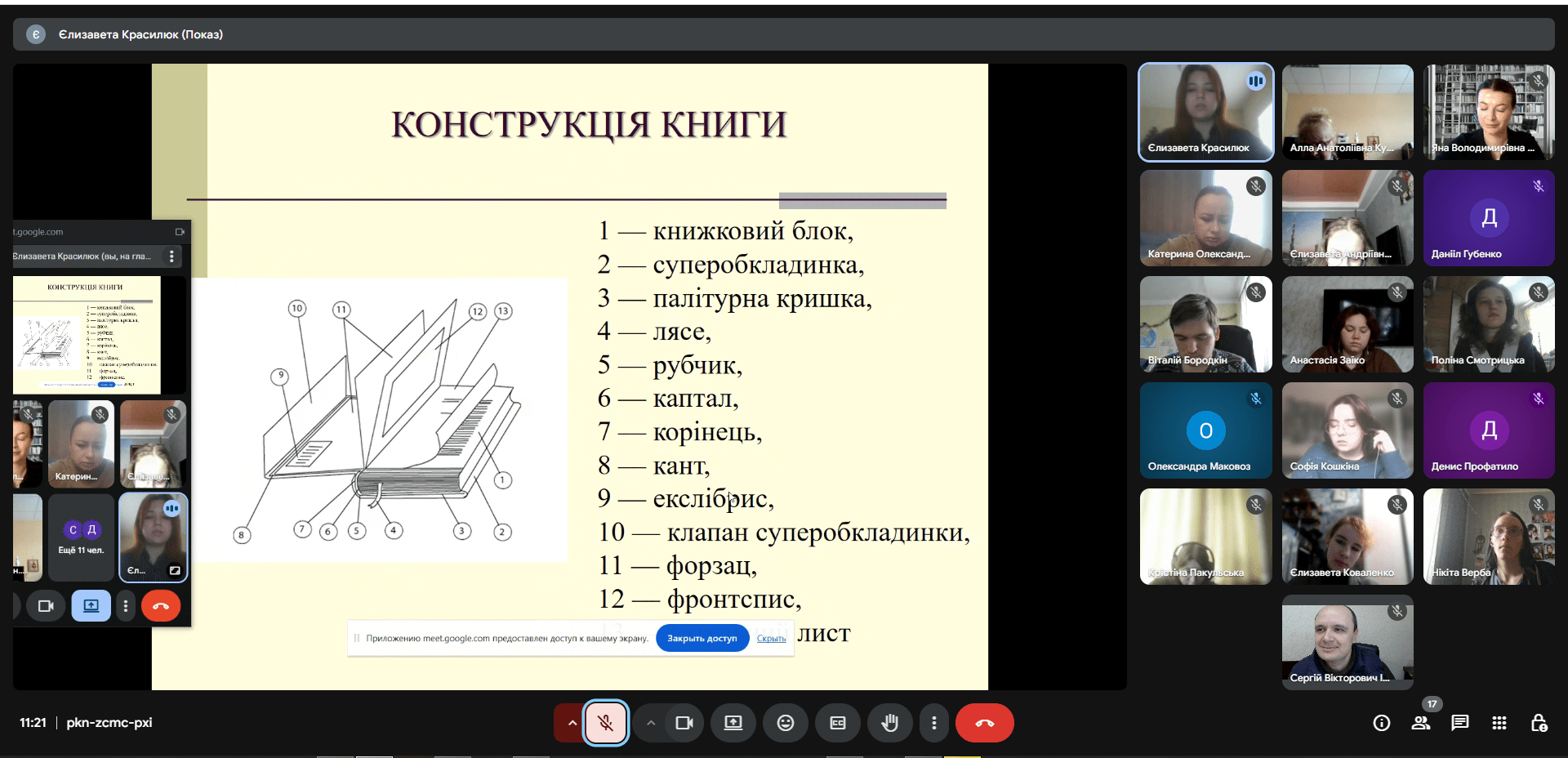1568x758 pixels.
Task: Select Сергій Вікторович video tile
Action: (1347, 642)
